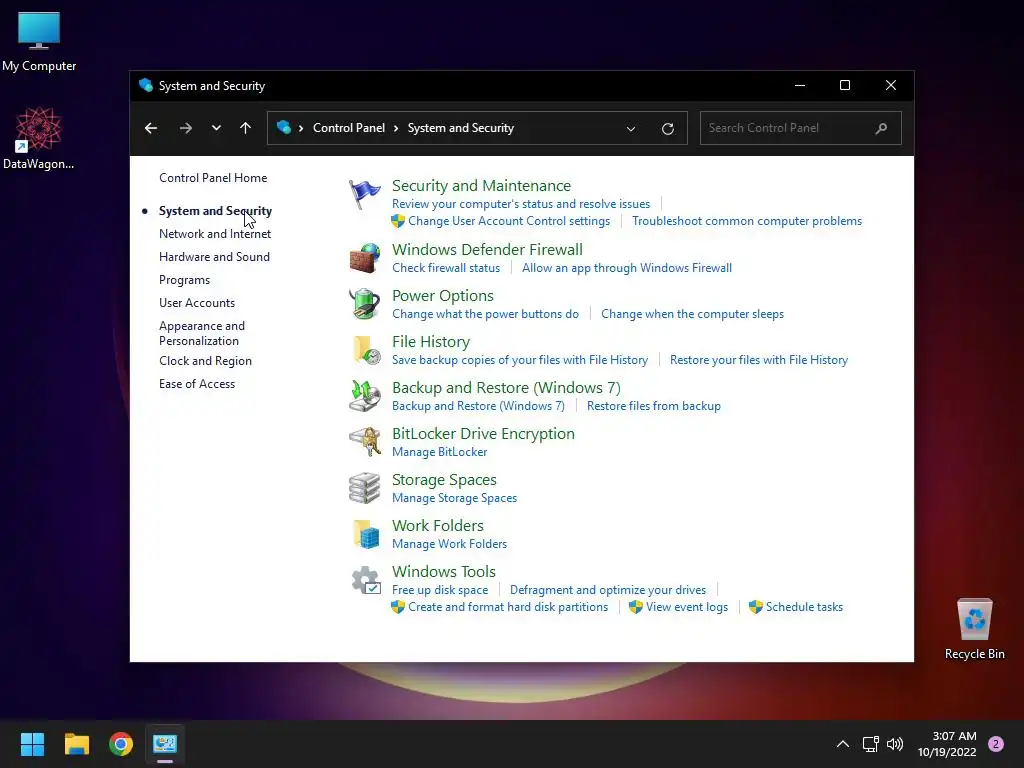
Task: Click Free up disk space link
Action: pyautogui.click(x=440, y=590)
